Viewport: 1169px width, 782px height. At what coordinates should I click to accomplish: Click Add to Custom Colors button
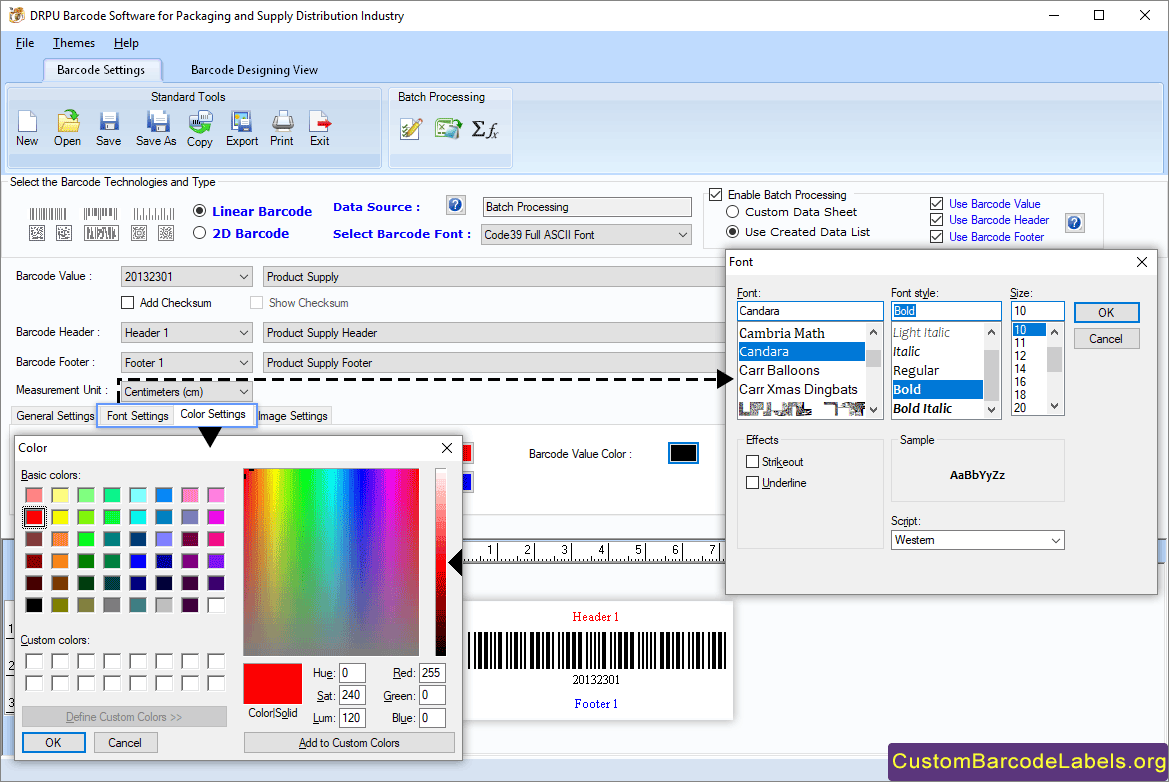tap(349, 742)
